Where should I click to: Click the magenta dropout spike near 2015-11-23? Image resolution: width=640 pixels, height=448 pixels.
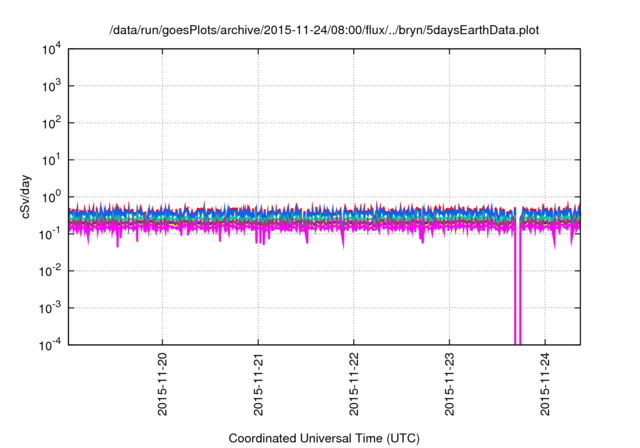tap(518, 286)
